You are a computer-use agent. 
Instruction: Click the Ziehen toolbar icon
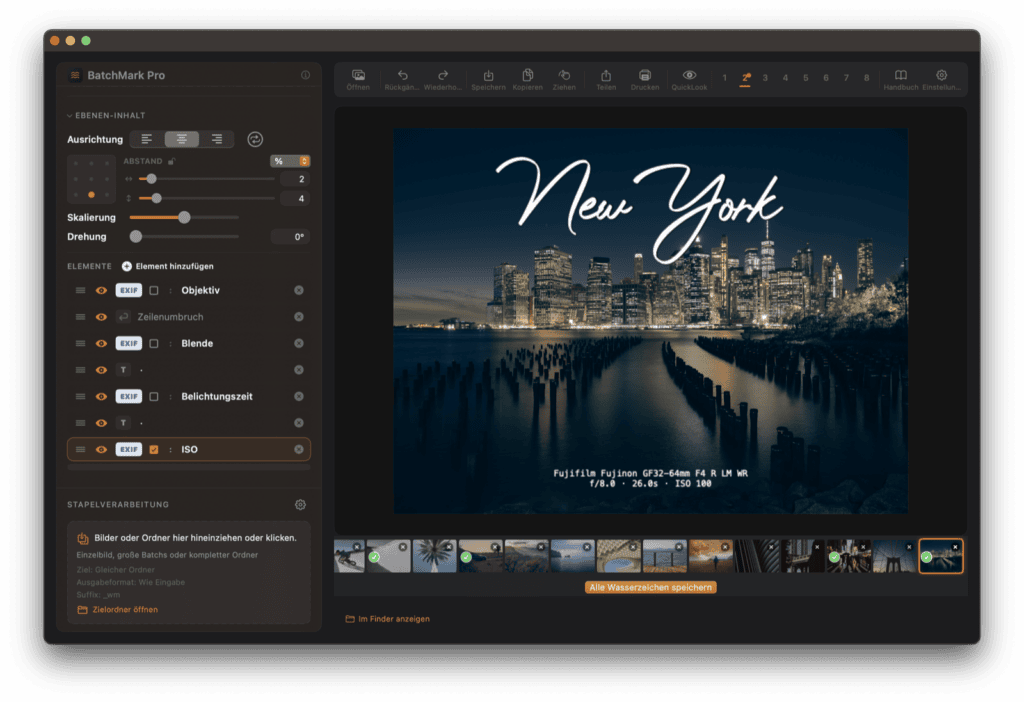point(564,79)
